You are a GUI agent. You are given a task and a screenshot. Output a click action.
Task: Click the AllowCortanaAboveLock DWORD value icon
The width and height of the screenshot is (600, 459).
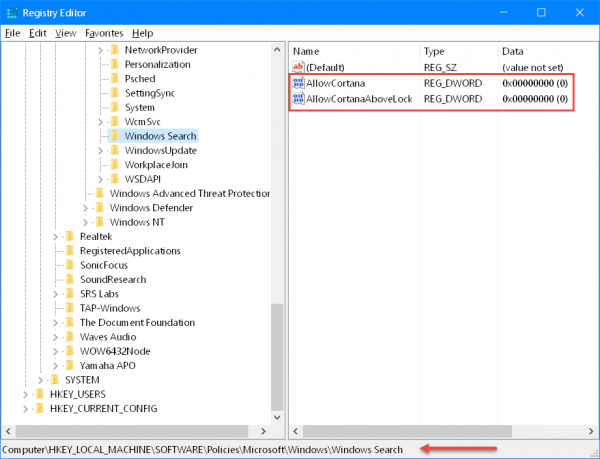[298, 98]
